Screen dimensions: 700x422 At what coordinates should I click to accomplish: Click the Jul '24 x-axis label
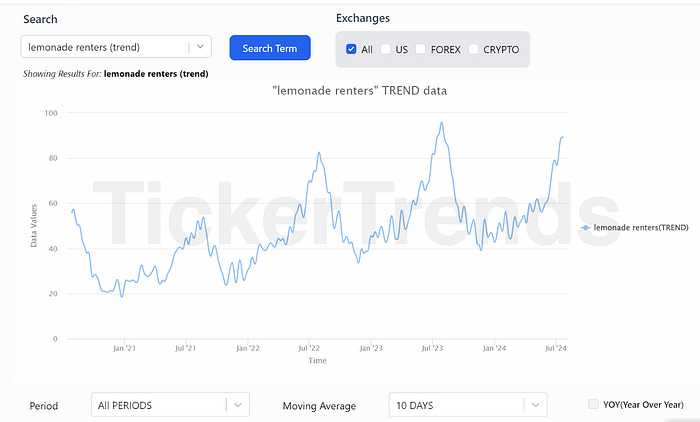pos(556,348)
